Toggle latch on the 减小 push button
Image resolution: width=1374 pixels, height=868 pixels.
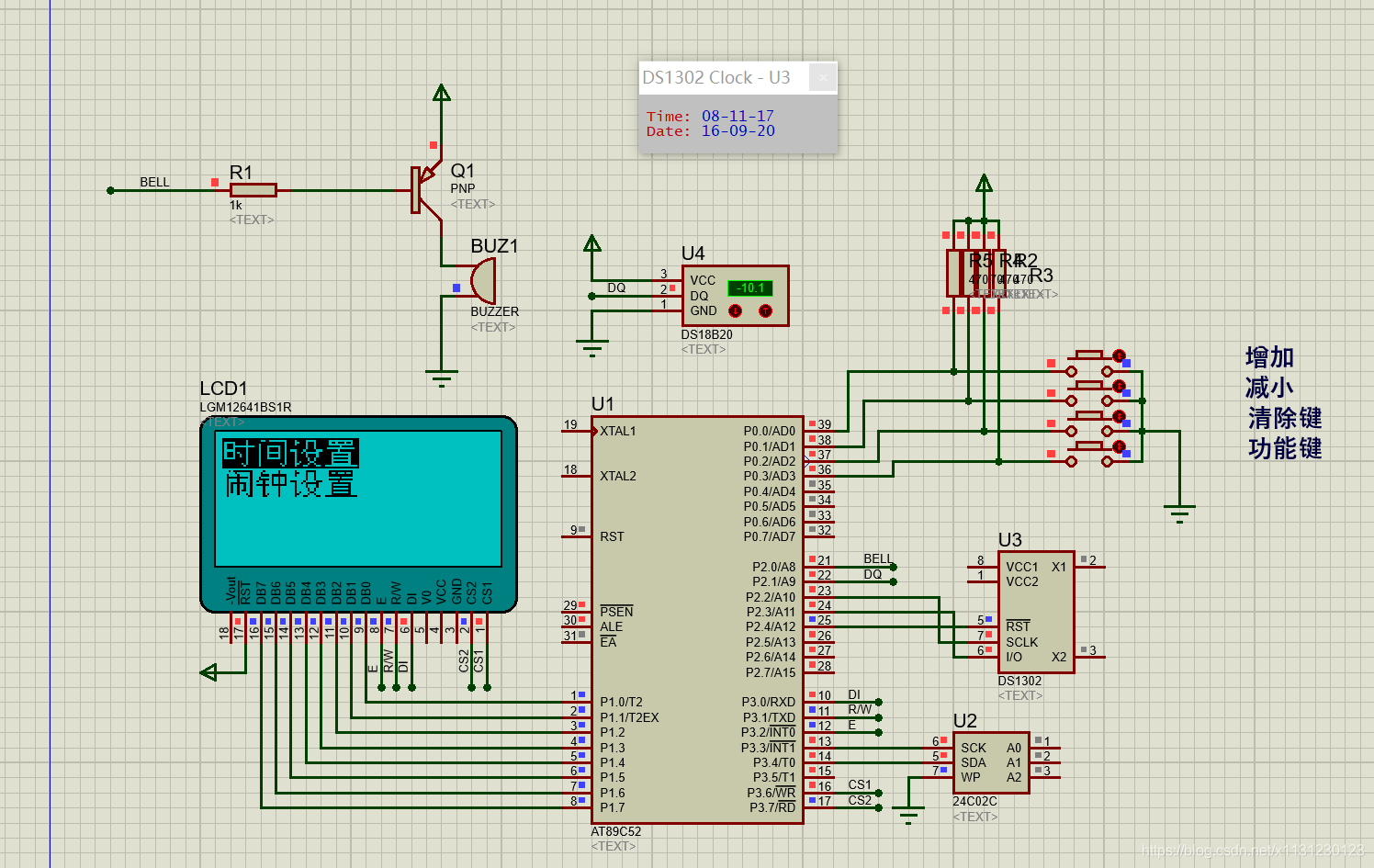tap(1119, 386)
